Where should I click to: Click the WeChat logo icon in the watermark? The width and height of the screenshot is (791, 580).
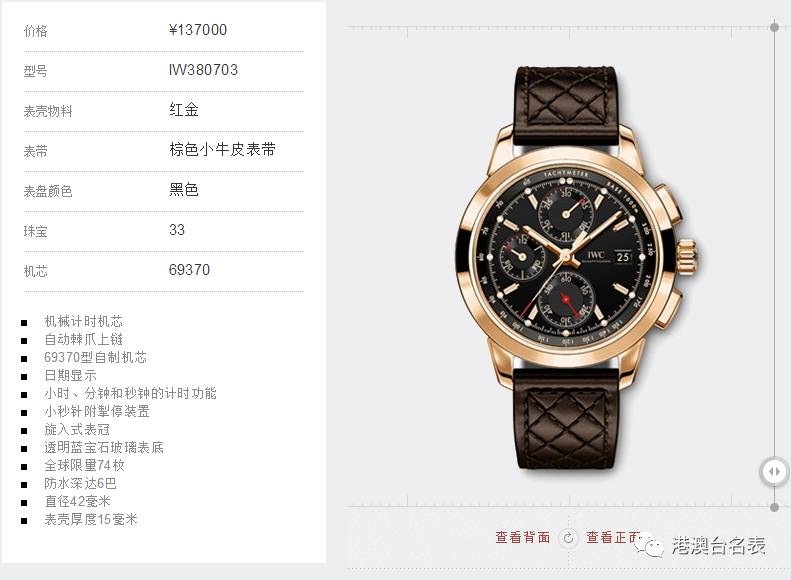650,545
